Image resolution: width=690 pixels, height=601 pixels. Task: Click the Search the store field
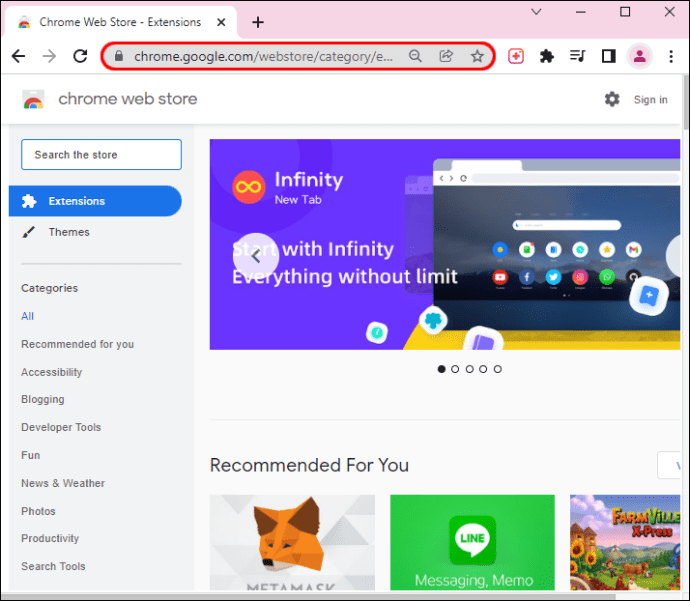point(101,154)
